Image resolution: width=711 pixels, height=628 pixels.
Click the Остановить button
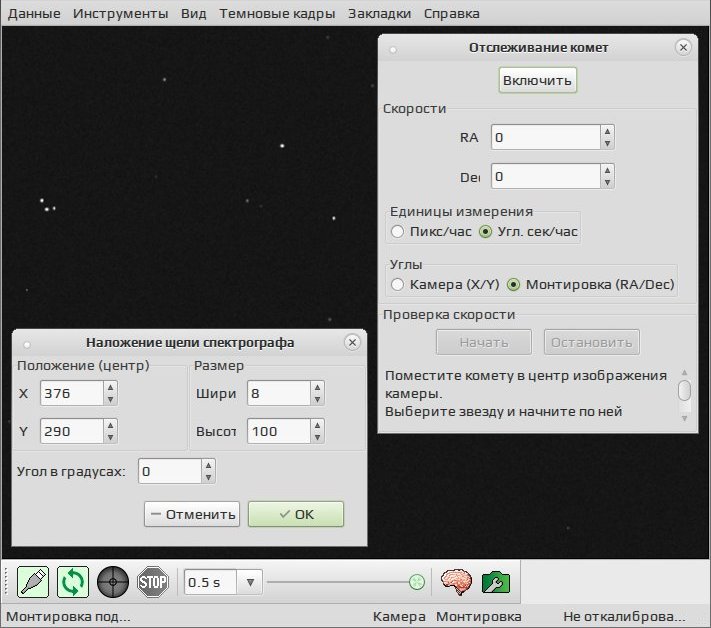(592, 342)
